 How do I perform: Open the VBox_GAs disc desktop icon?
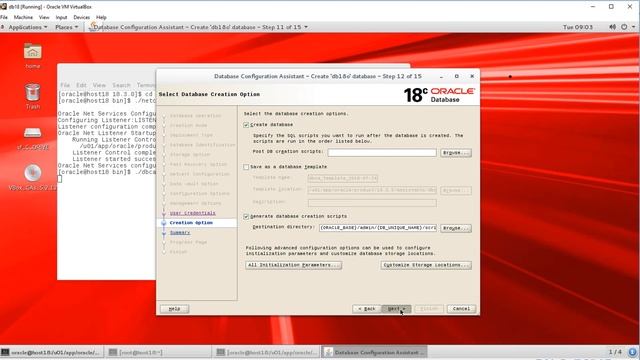[32, 173]
